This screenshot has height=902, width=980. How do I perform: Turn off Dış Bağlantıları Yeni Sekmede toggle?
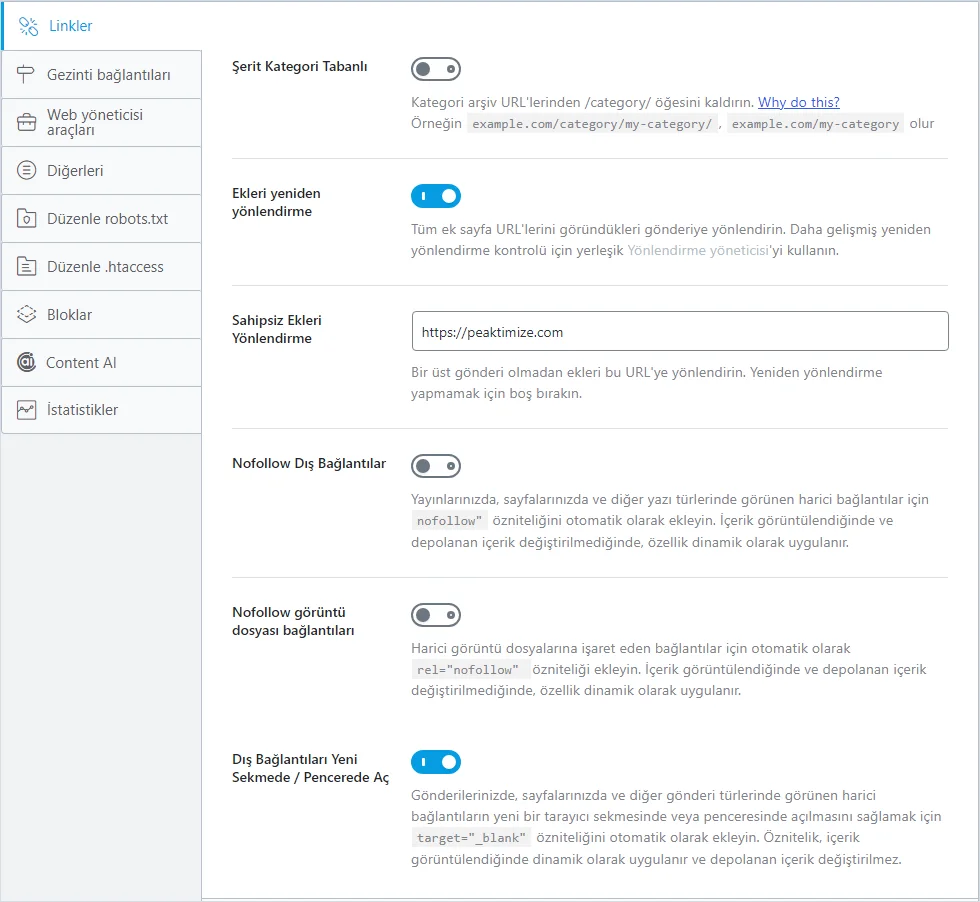click(x=436, y=762)
